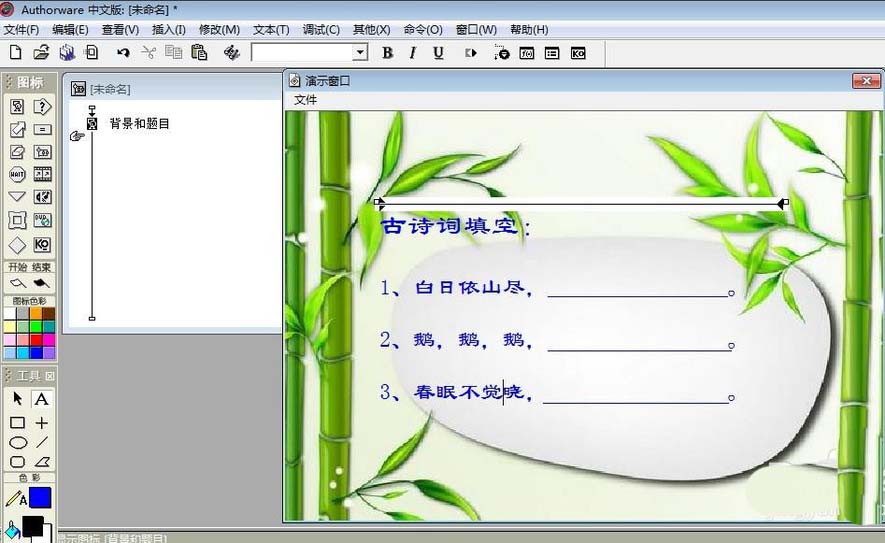This screenshot has width=885, height=543.
Task: Click the blue text color swatch
Action: click(x=40, y=498)
